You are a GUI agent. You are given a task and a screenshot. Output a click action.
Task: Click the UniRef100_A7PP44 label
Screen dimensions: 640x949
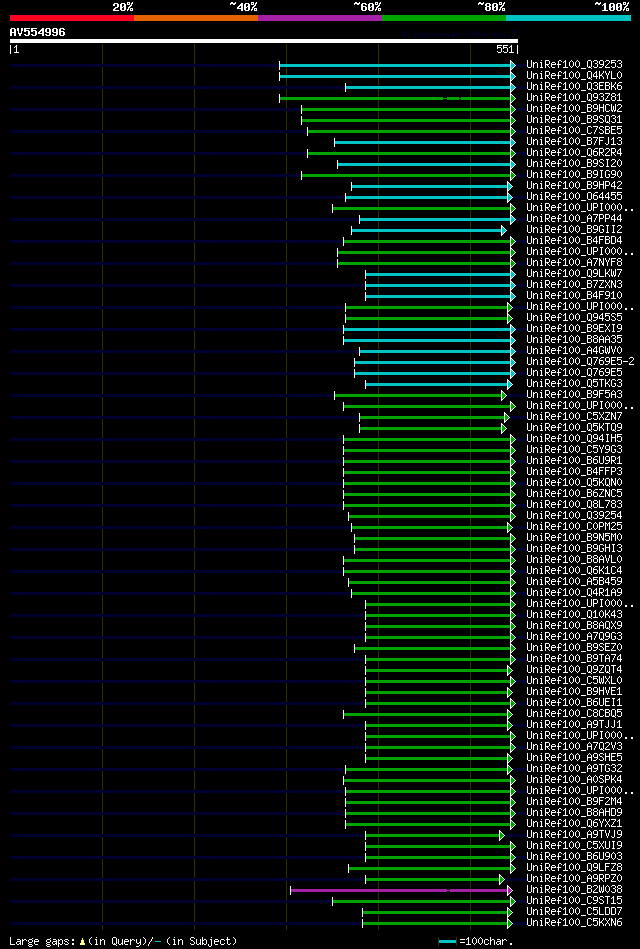click(575, 218)
